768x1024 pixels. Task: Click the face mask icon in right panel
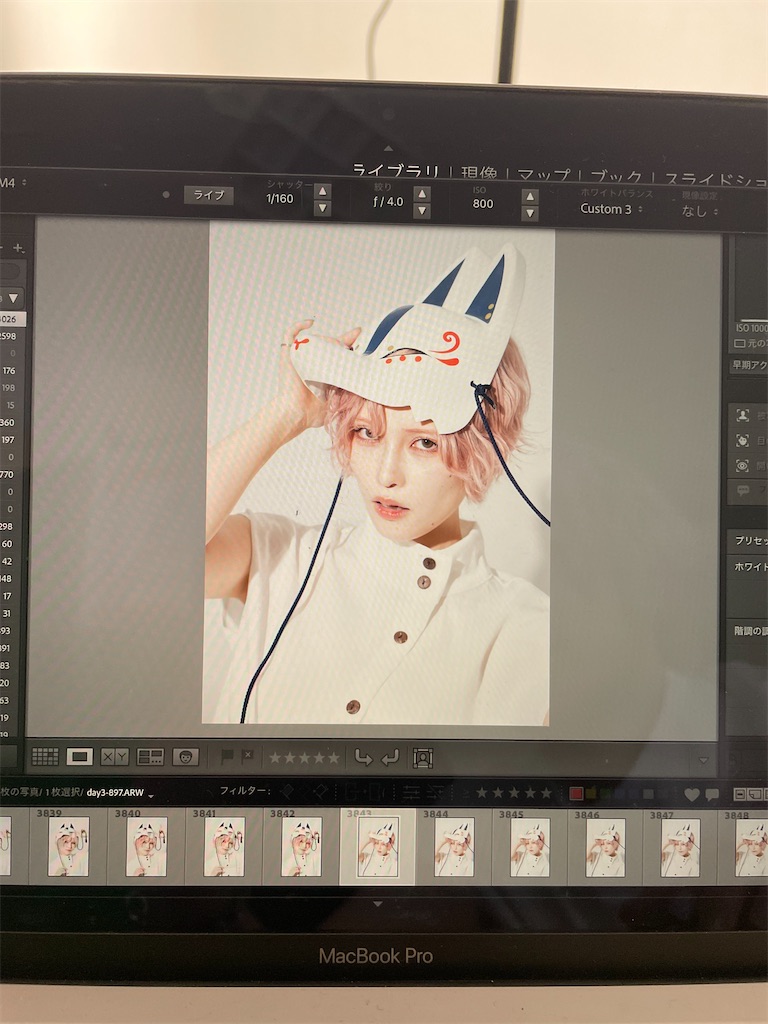(x=743, y=441)
